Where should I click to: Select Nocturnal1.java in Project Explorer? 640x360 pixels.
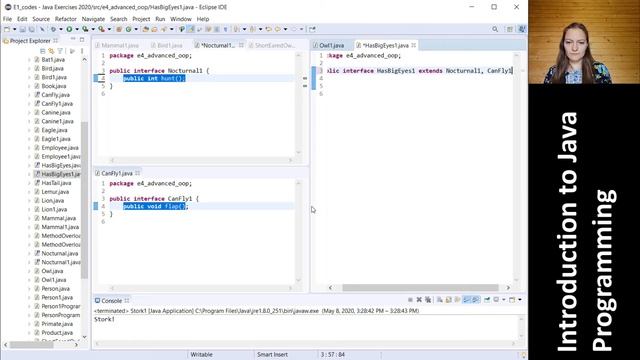click(x=61, y=262)
